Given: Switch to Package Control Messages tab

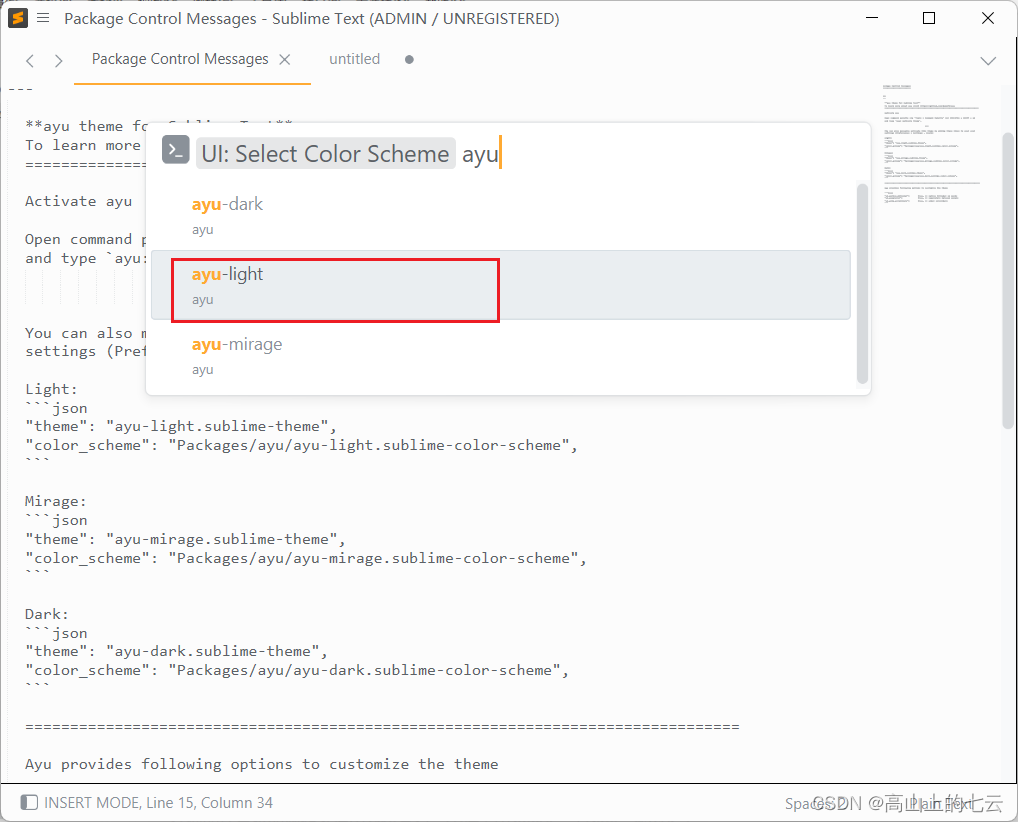Looking at the screenshot, I should [180, 59].
